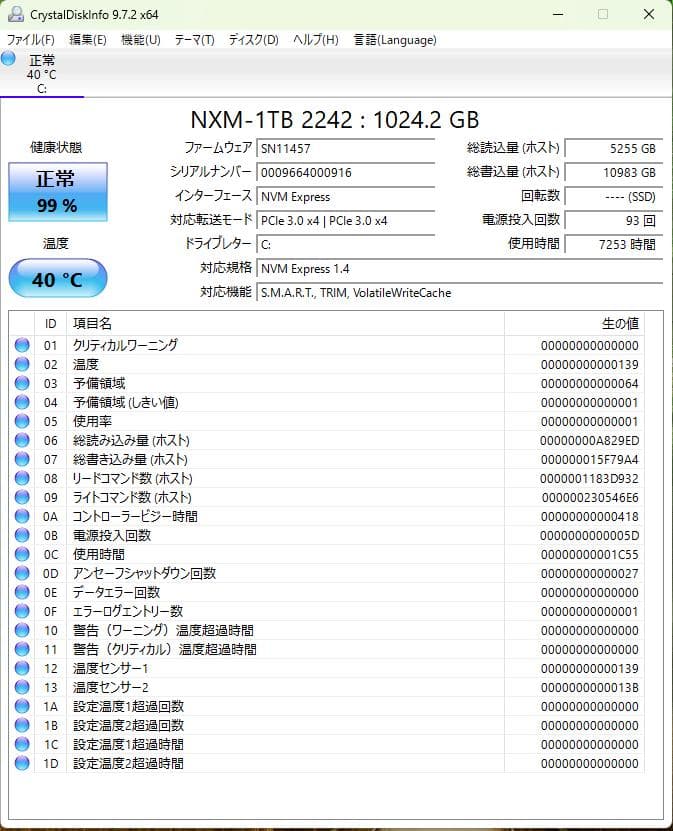Click status orb for row 1A 設定温度1超過回数
673x831 pixels.
(x=22, y=706)
